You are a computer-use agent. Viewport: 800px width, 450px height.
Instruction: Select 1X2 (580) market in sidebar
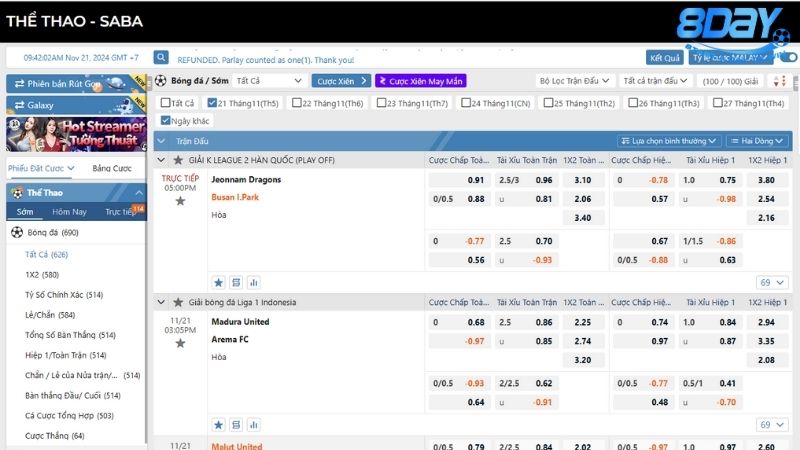(x=42, y=274)
